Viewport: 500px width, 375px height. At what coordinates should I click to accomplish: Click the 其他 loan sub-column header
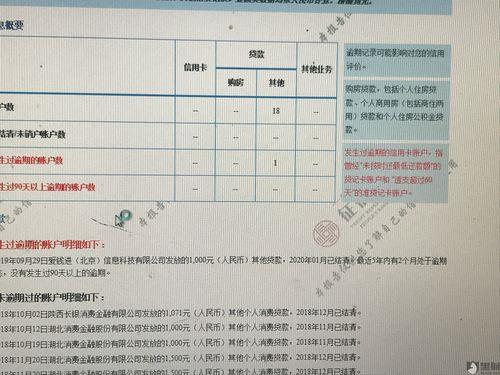[x=276, y=83]
